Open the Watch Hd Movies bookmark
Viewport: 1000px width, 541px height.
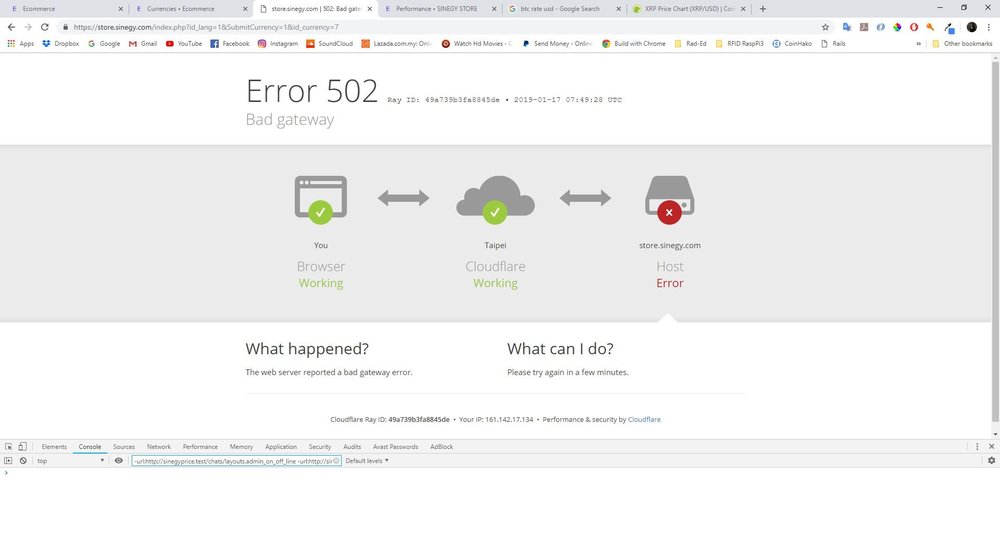pyautogui.click(x=476, y=43)
